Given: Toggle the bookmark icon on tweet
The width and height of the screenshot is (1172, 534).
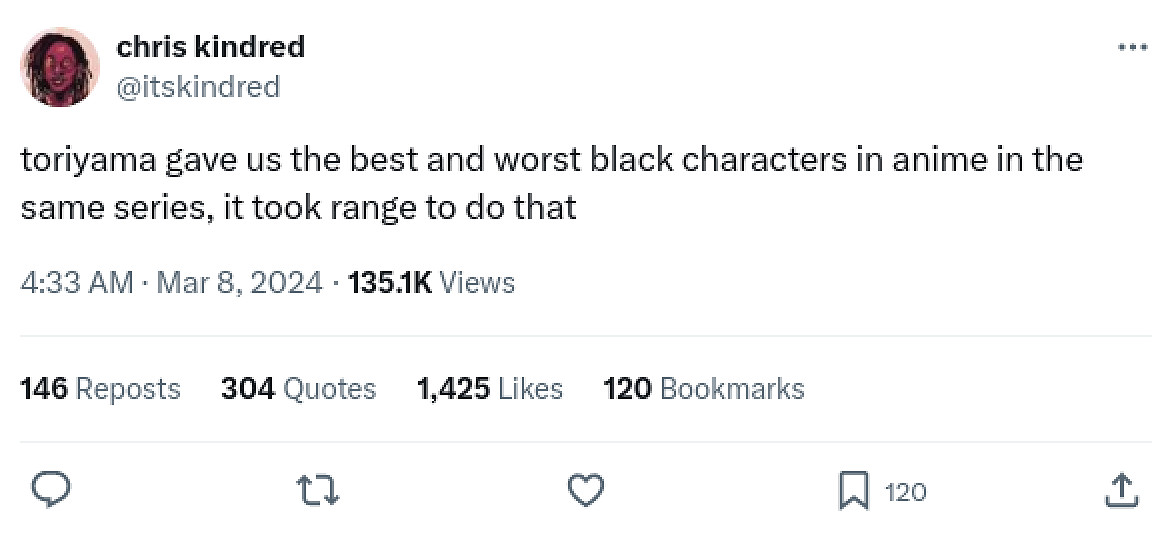Looking at the screenshot, I should point(853,491).
